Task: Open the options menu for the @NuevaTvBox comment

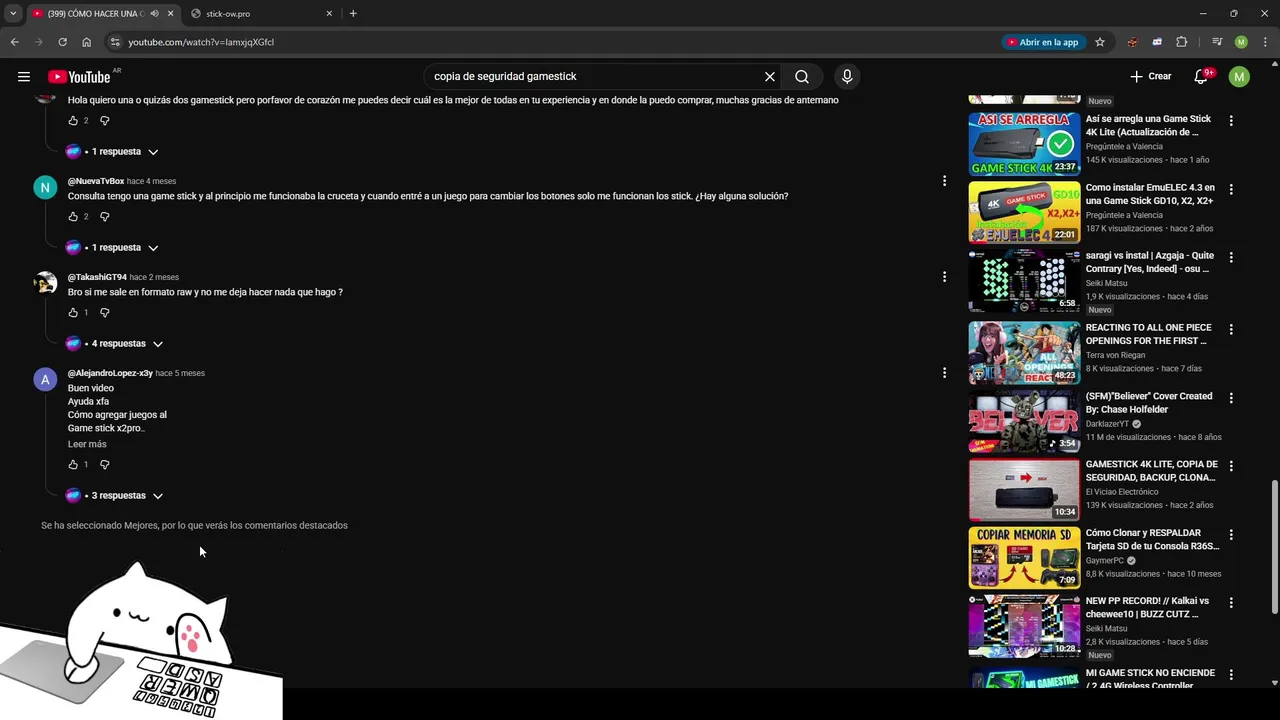Action: coord(944,181)
